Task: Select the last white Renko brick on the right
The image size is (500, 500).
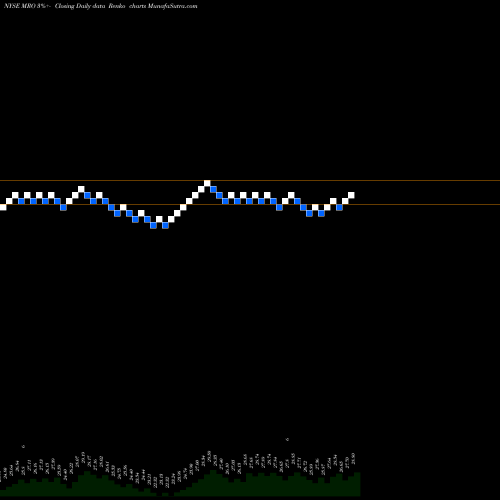Action: [351, 195]
